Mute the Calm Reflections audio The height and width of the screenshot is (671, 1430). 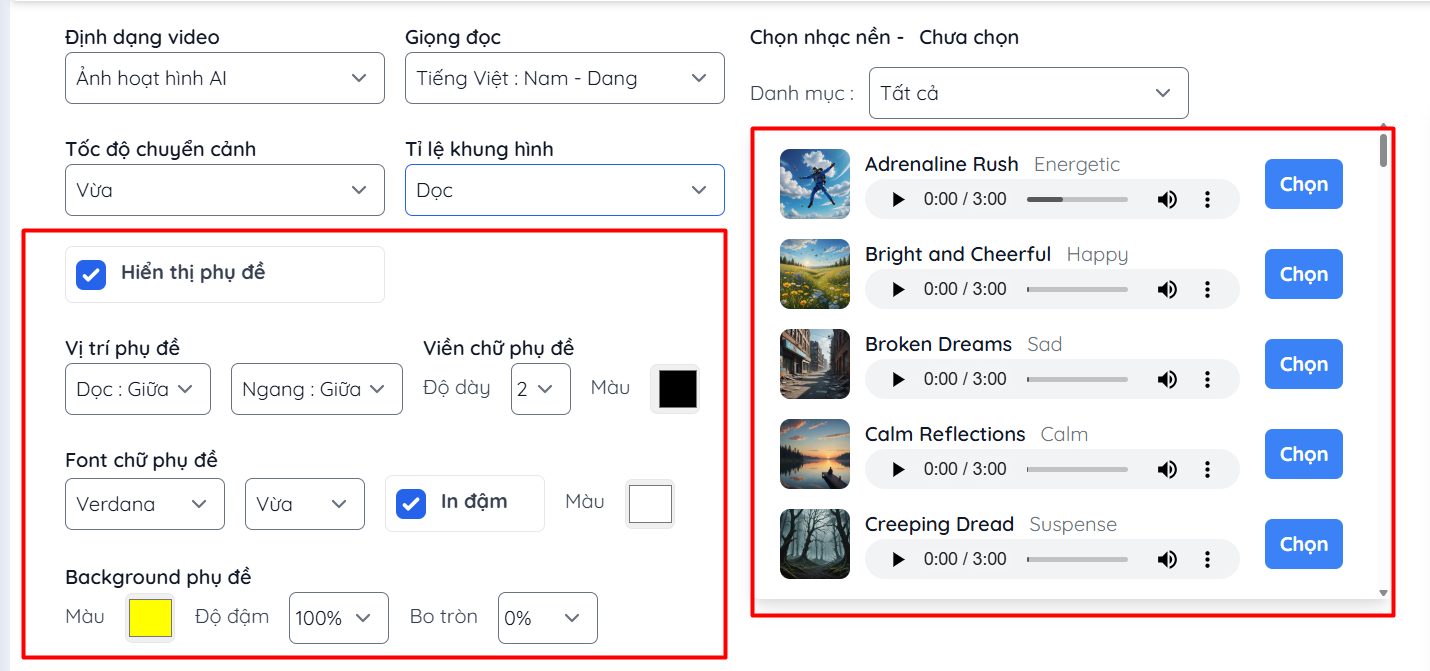[1167, 469]
